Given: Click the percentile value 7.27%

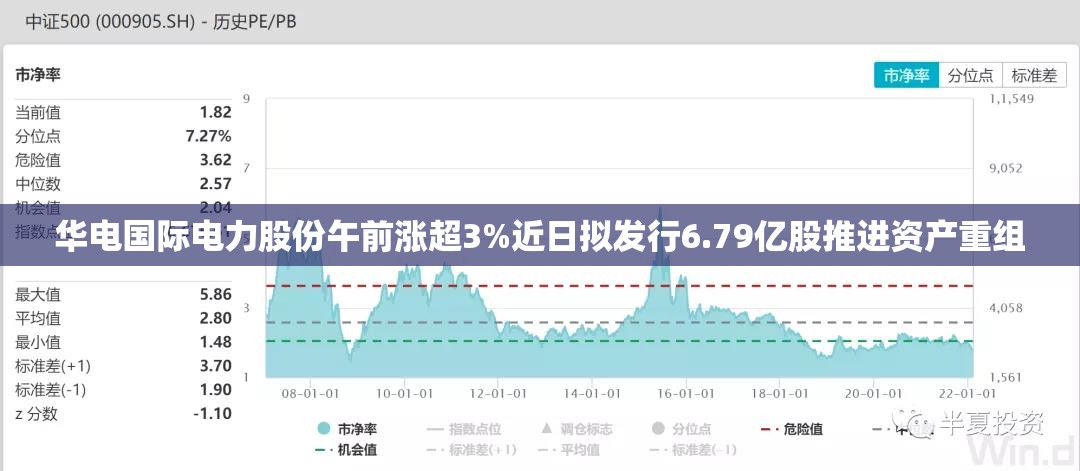Looking at the screenshot, I should (209, 136).
